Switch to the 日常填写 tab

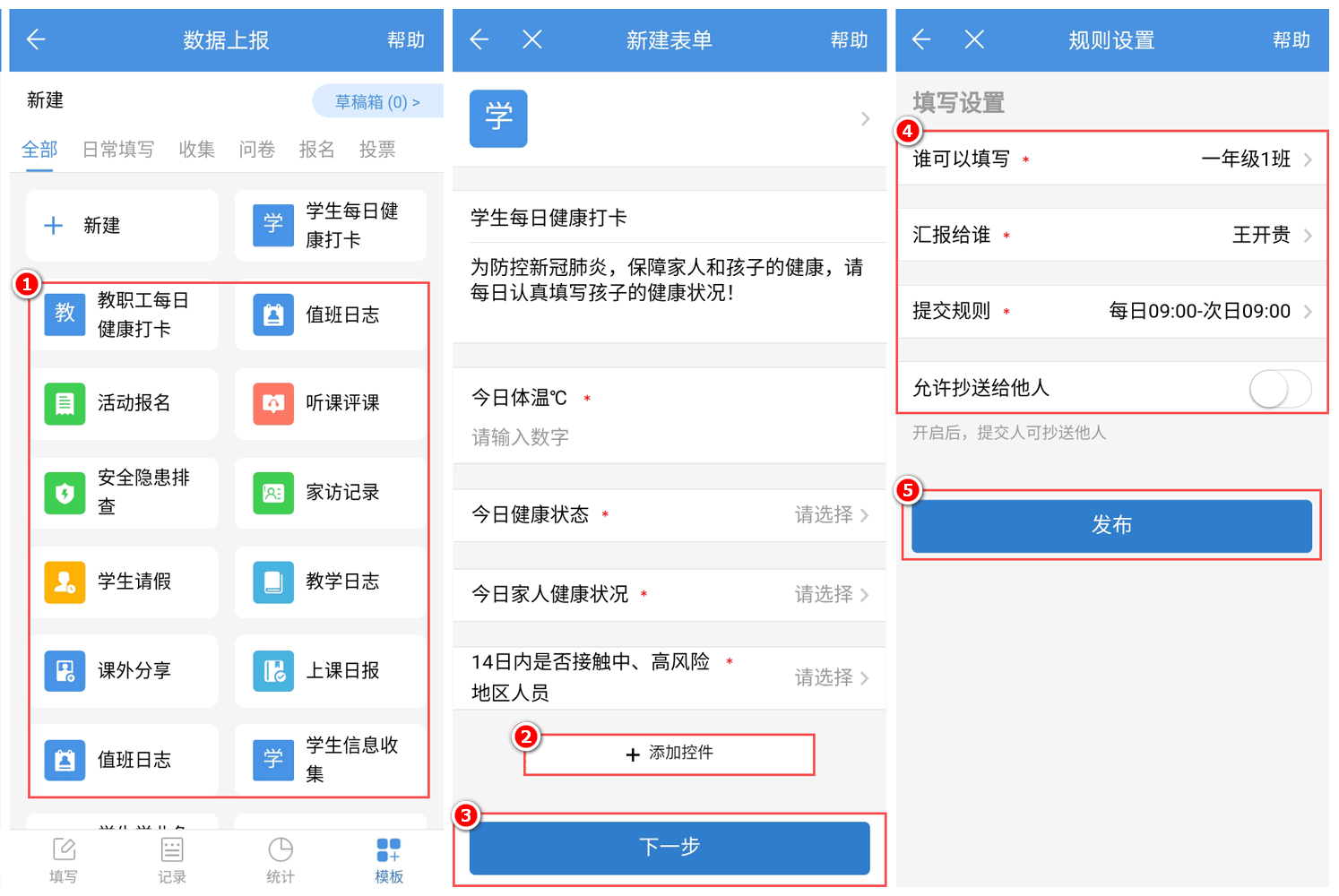[x=118, y=150]
